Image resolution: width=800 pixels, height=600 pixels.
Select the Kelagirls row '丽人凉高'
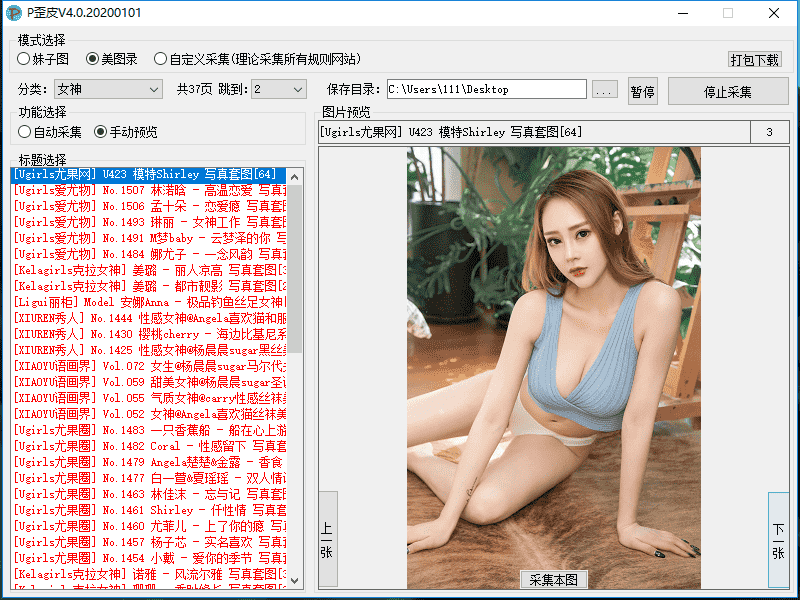(148, 270)
